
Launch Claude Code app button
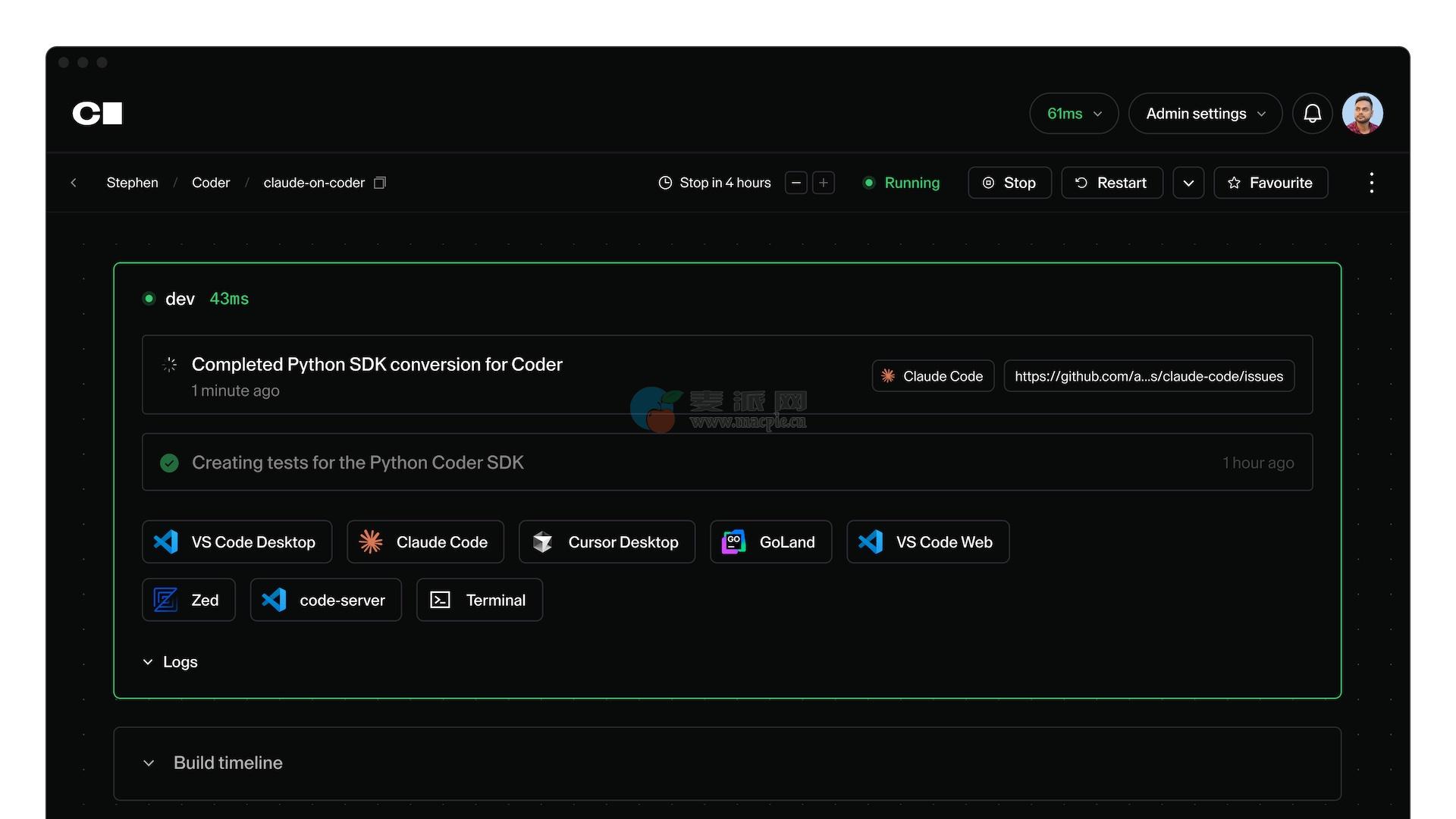pyautogui.click(x=425, y=541)
